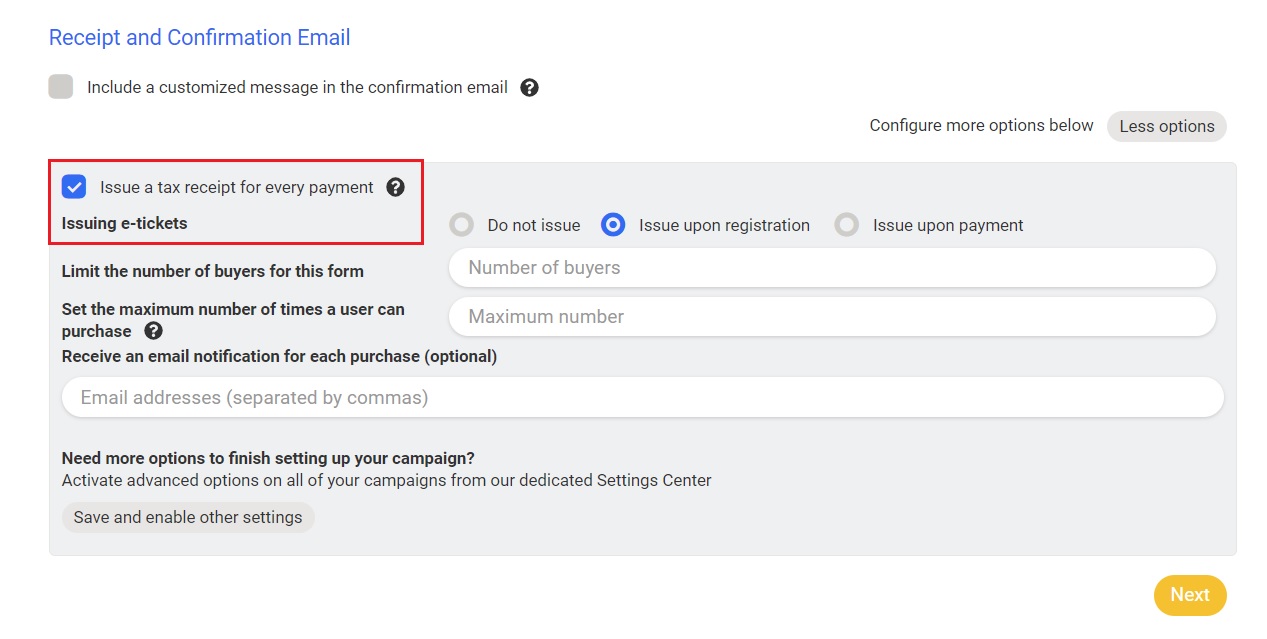
Task: Enable the customized confirmation message checkbox
Action: click(61, 87)
